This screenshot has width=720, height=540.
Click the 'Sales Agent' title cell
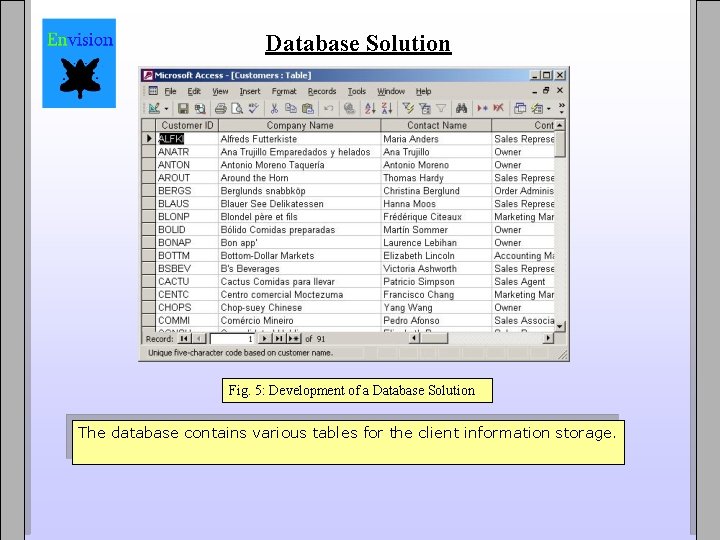tap(523, 281)
